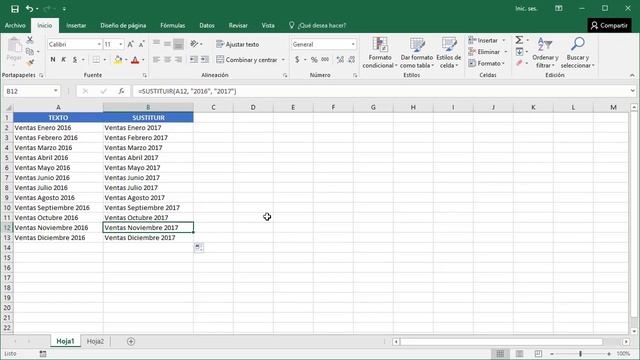Apply thousands separator style
The image size is (640, 360).
click(325, 60)
